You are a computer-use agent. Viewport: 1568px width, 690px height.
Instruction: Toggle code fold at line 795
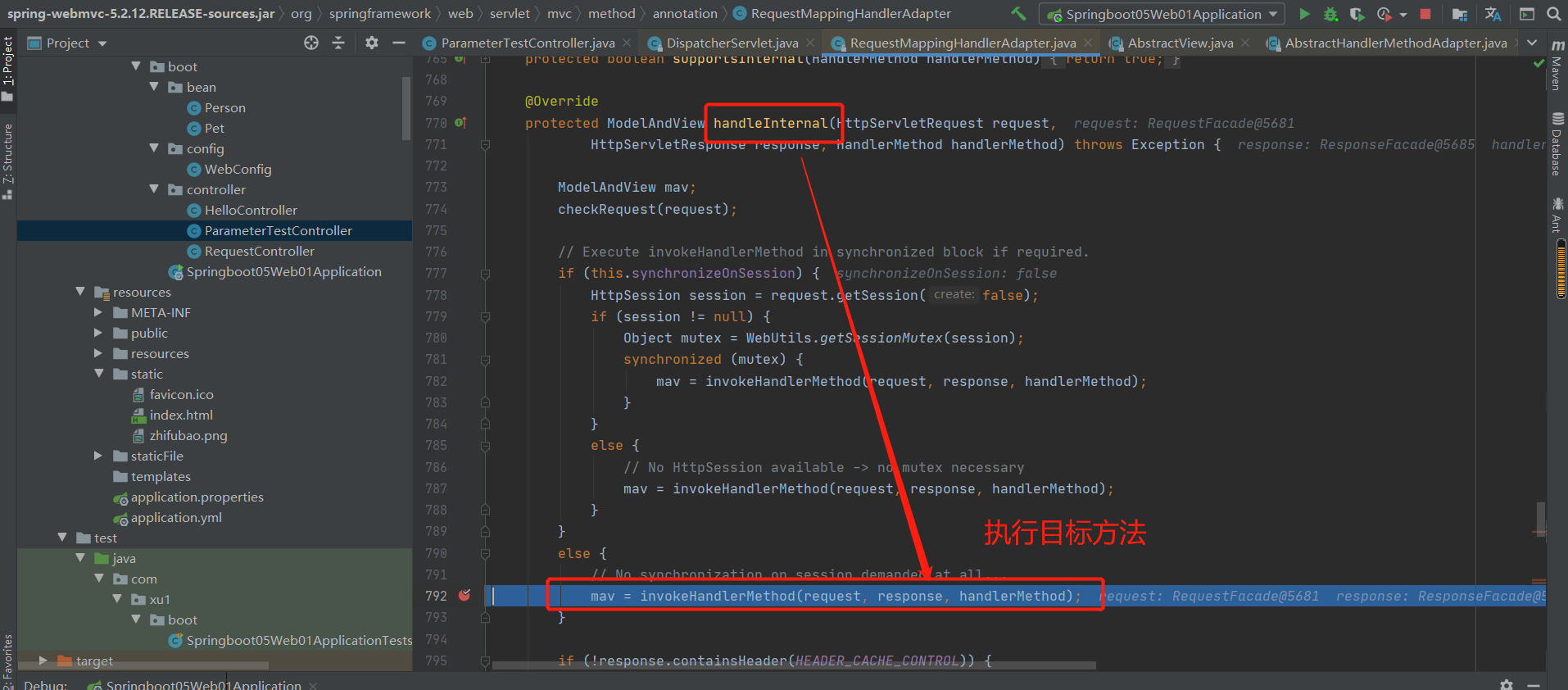pos(485,660)
